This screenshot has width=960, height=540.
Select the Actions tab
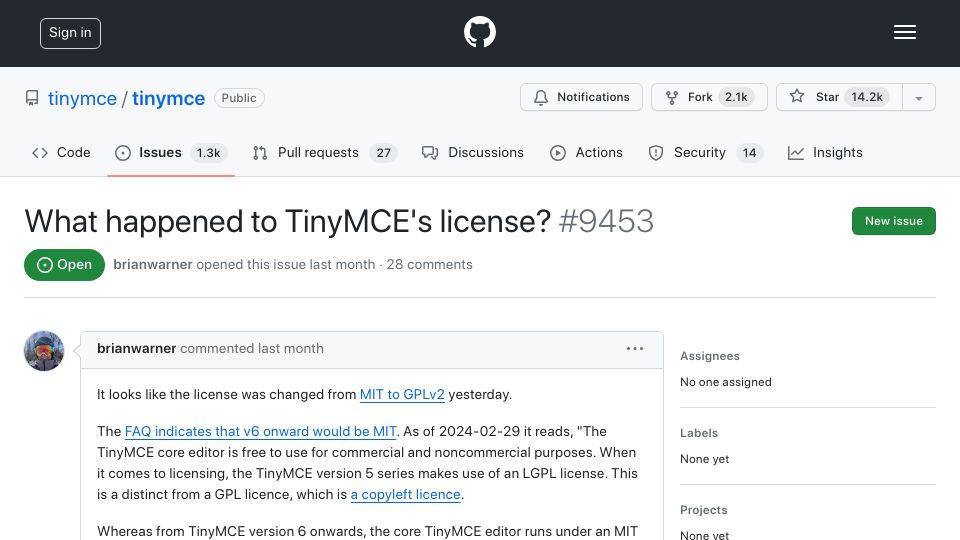pos(586,152)
